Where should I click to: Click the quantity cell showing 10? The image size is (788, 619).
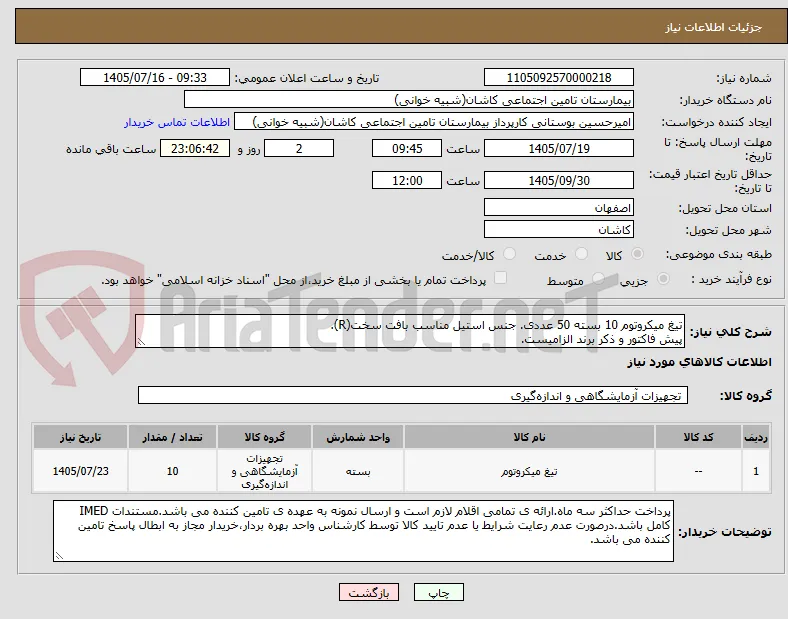click(x=172, y=471)
